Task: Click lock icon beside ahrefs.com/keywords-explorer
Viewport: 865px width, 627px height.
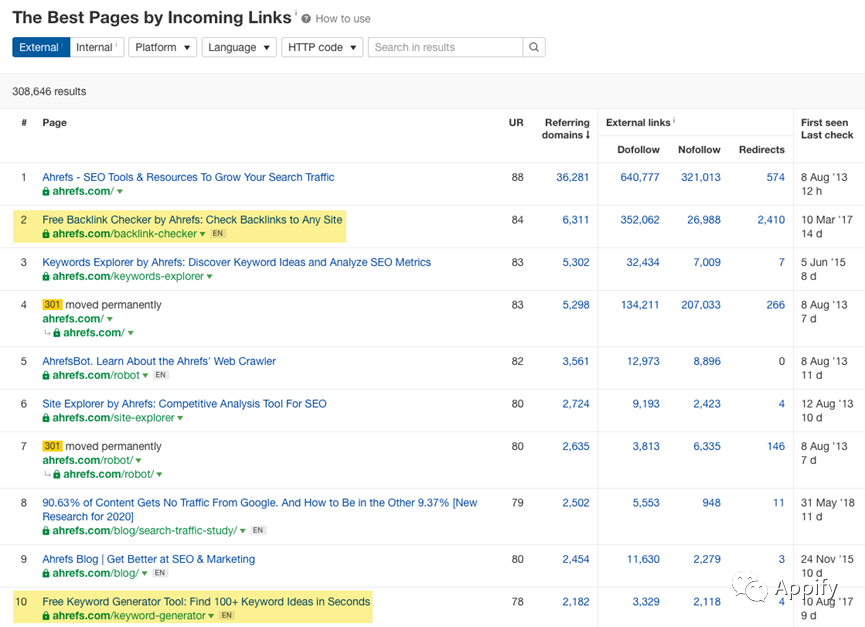Action: click(46, 276)
